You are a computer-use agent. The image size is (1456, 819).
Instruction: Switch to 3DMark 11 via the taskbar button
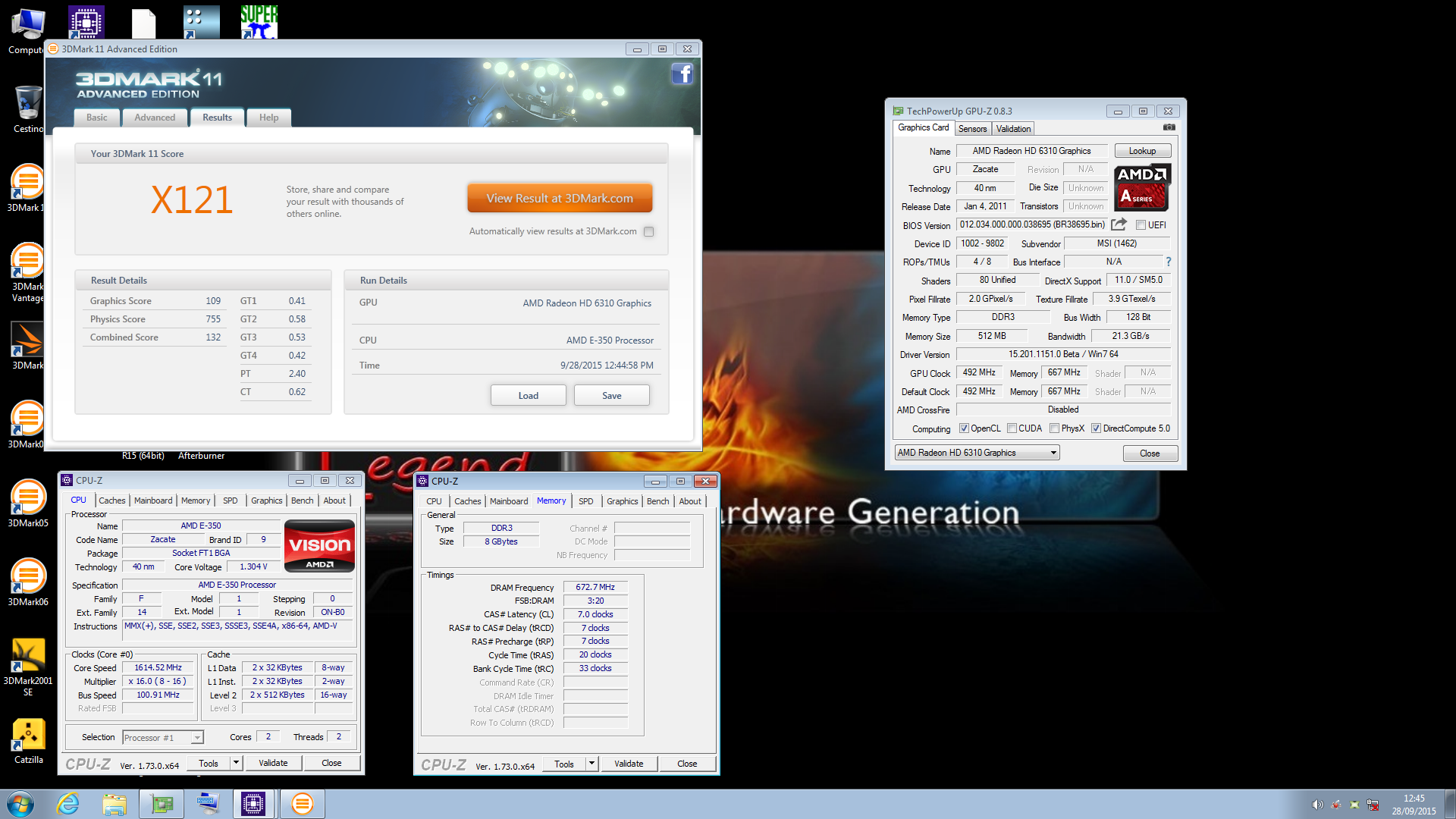point(303,804)
